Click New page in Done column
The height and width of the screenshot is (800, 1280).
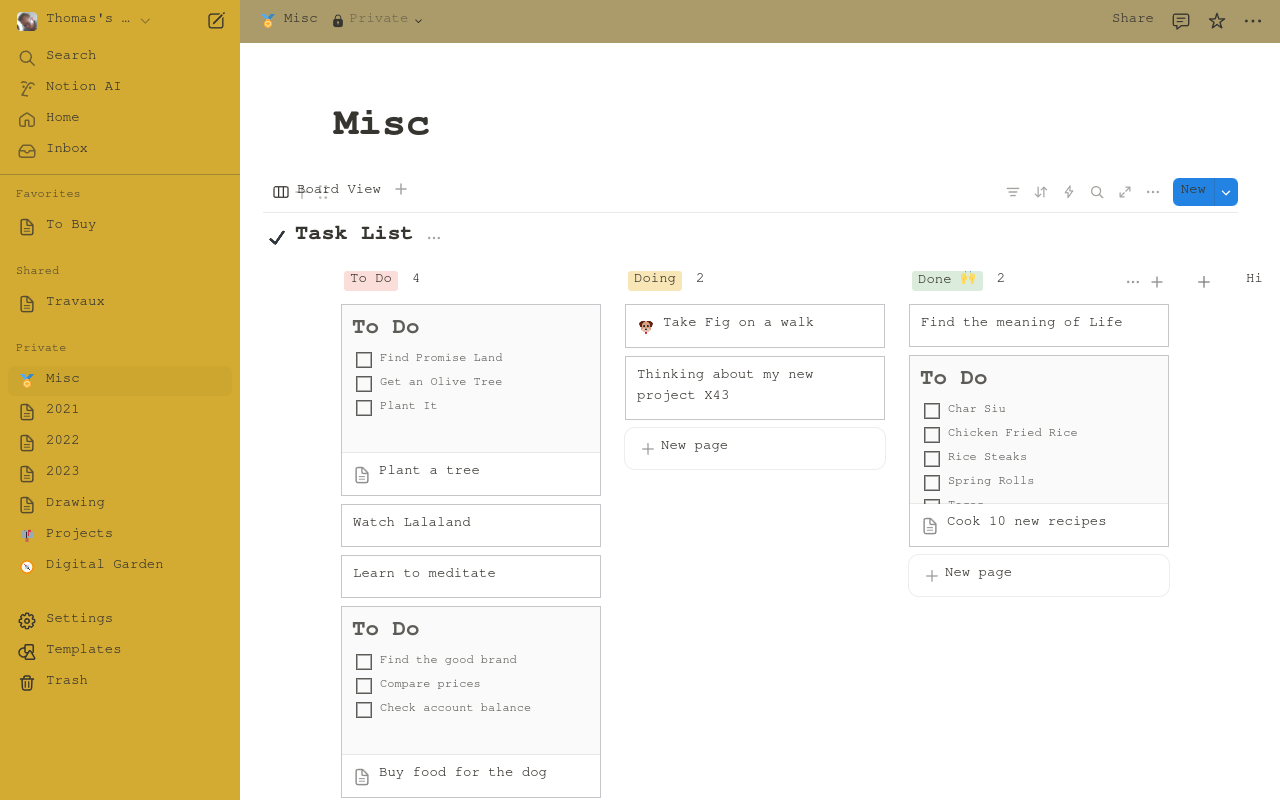[1039, 575]
